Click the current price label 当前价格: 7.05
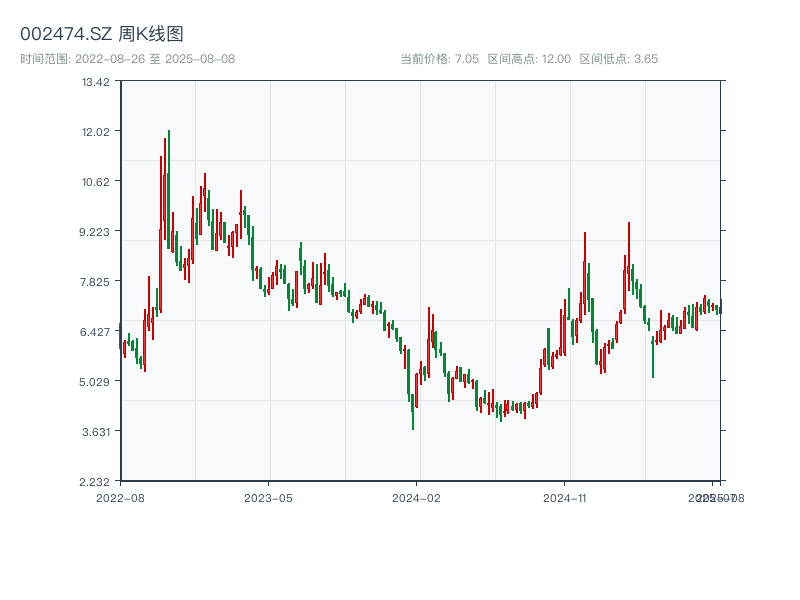Image resolution: width=800 pixels, height=600 pixels. pos(439,59)
